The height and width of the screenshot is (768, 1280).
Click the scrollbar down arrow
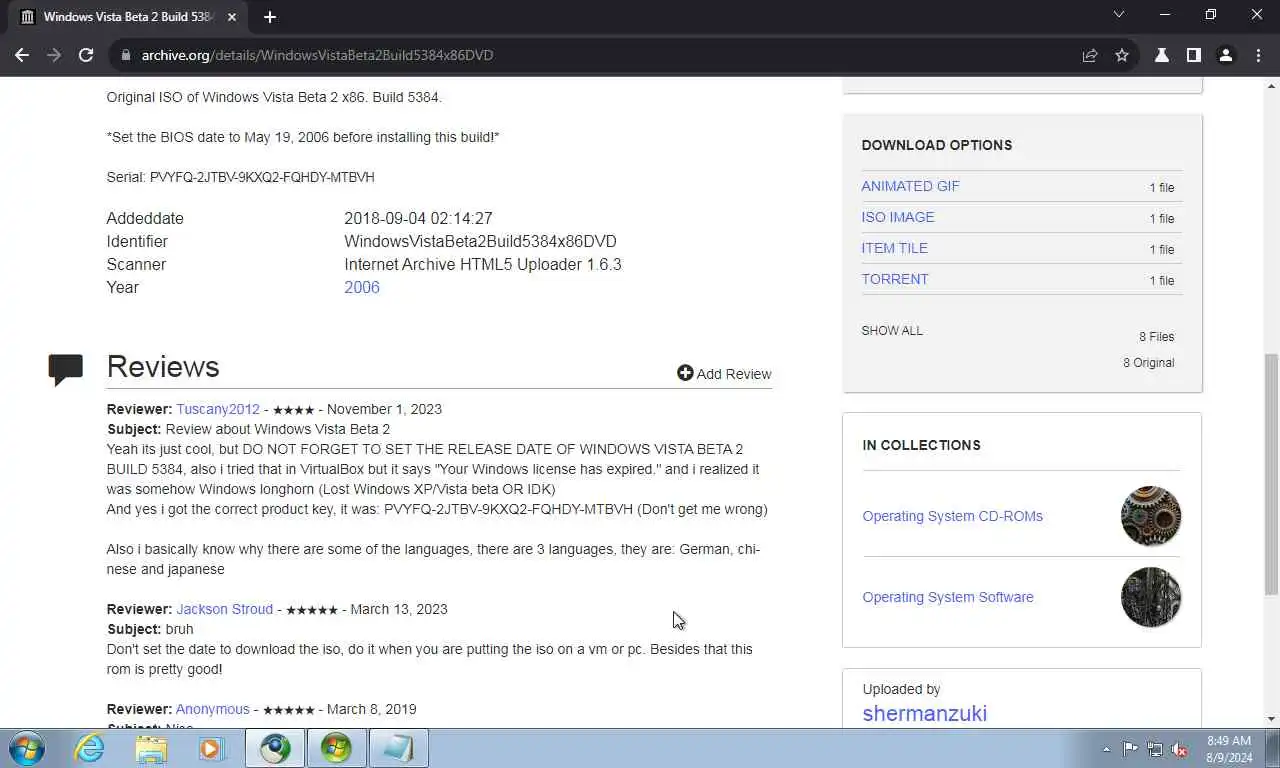tap(1271, 718)
